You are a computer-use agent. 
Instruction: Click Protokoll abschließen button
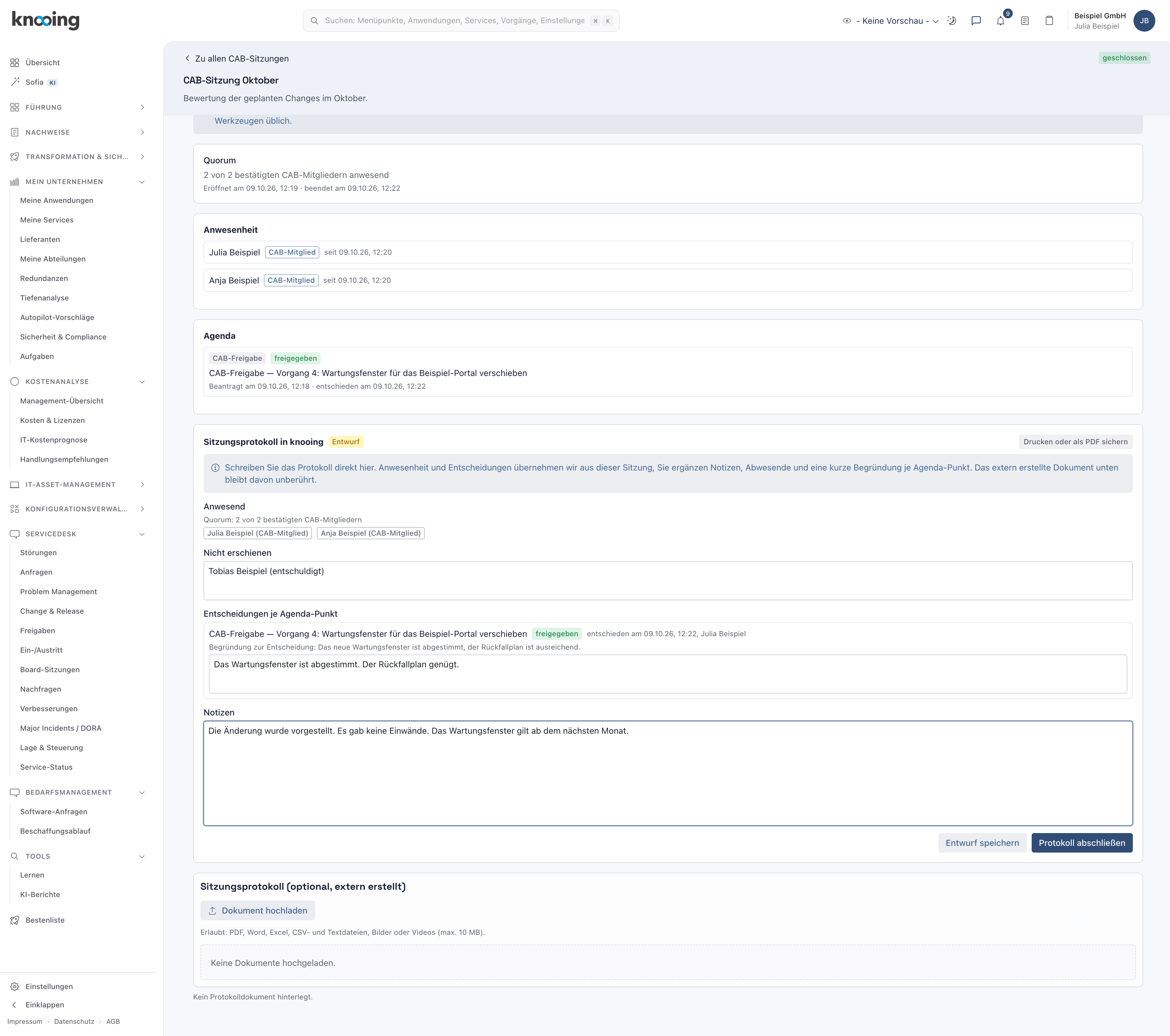[1082, 843]
